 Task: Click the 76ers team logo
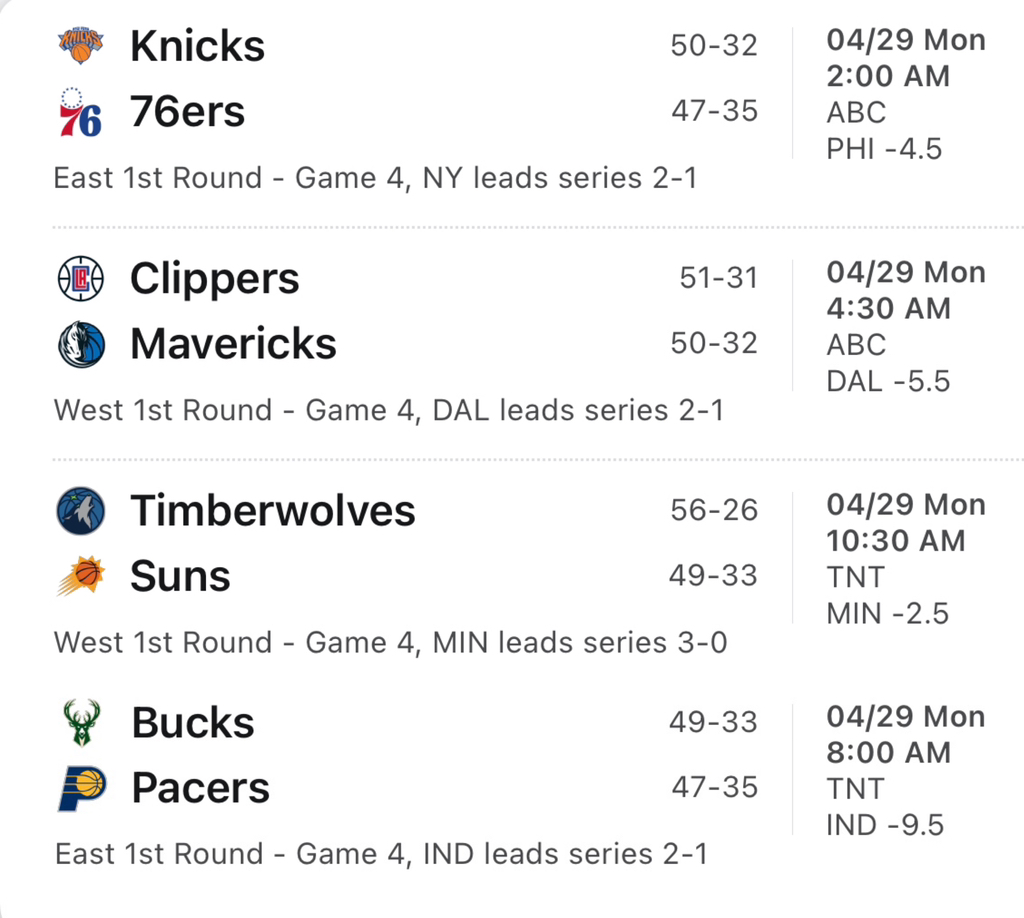(x=80, y=112)
